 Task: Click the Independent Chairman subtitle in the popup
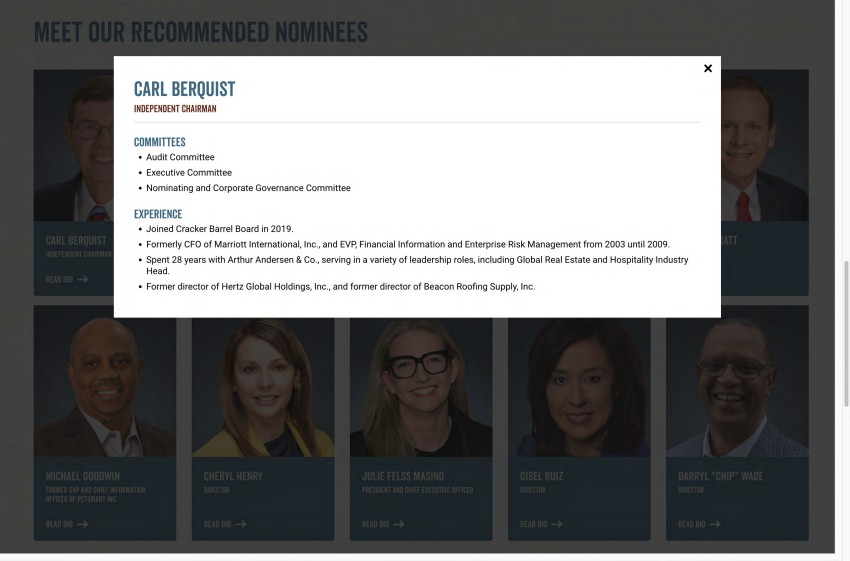(x=175, y=108)
